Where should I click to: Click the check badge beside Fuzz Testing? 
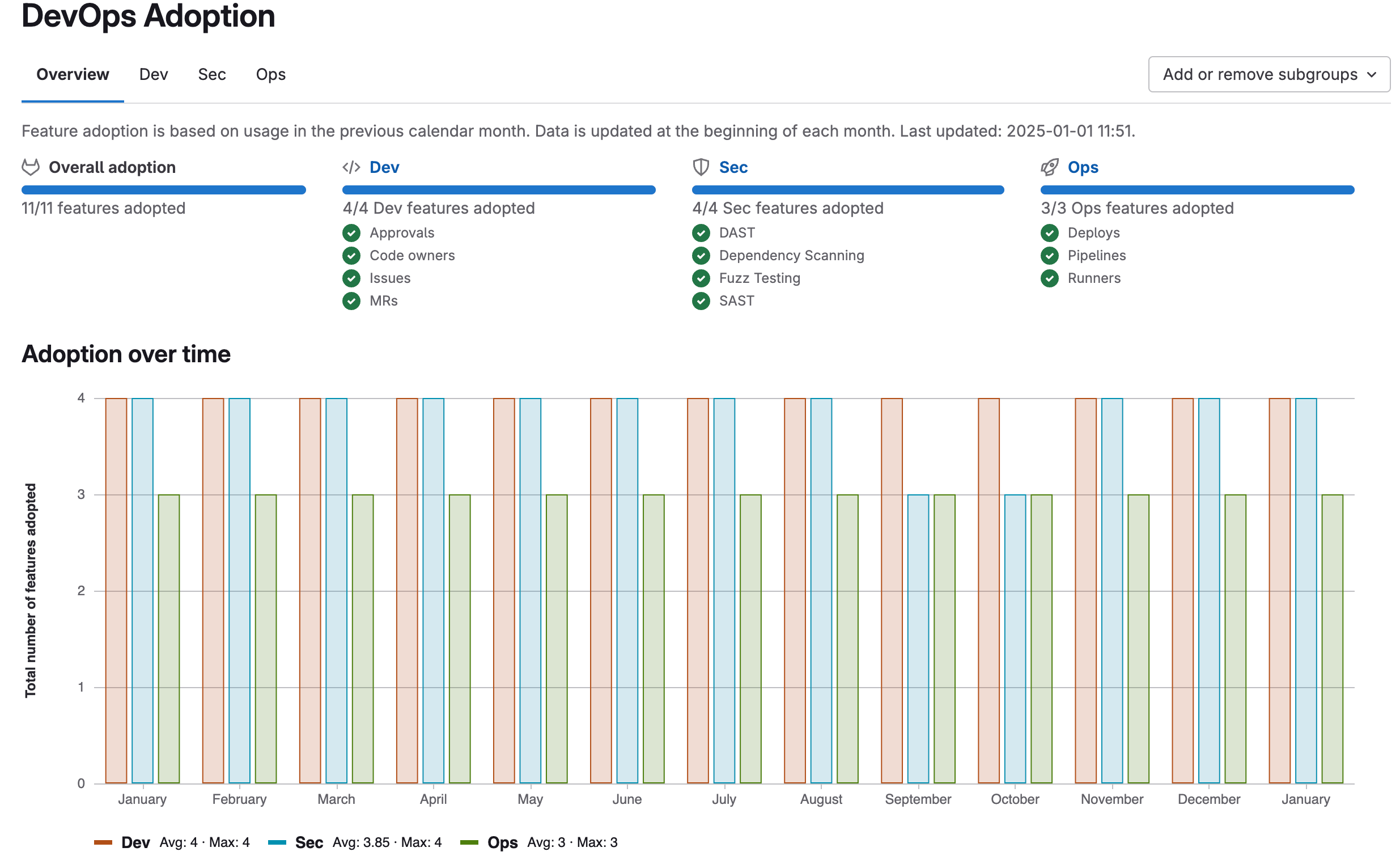point(701,278)
